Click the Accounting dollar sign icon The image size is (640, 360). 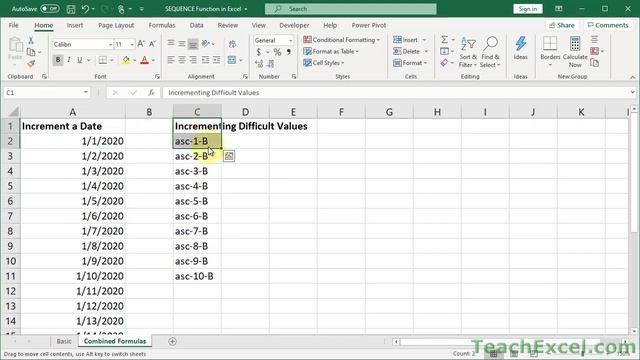tap(258, 52)
